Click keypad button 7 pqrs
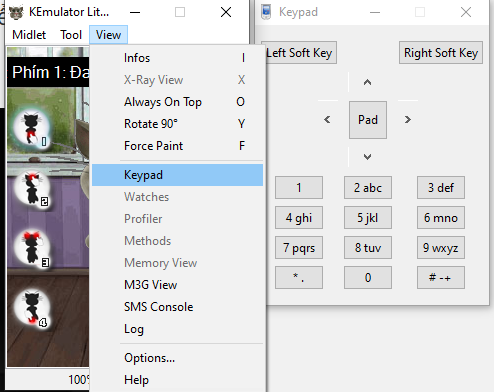The width and height of the screenshot is (494, 392). click(x=299, y=248)
